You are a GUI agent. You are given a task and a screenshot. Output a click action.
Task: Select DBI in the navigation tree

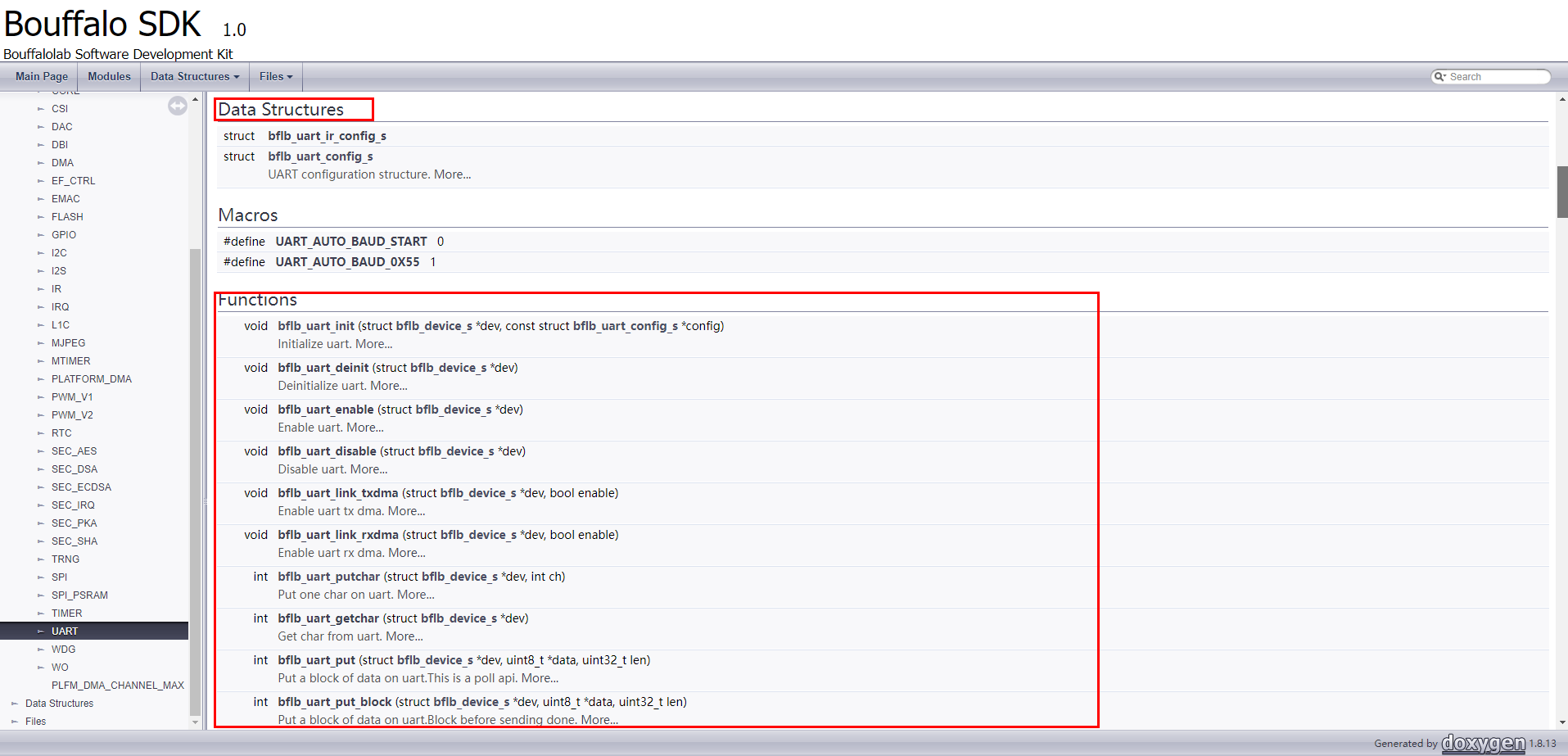(60, 145)
